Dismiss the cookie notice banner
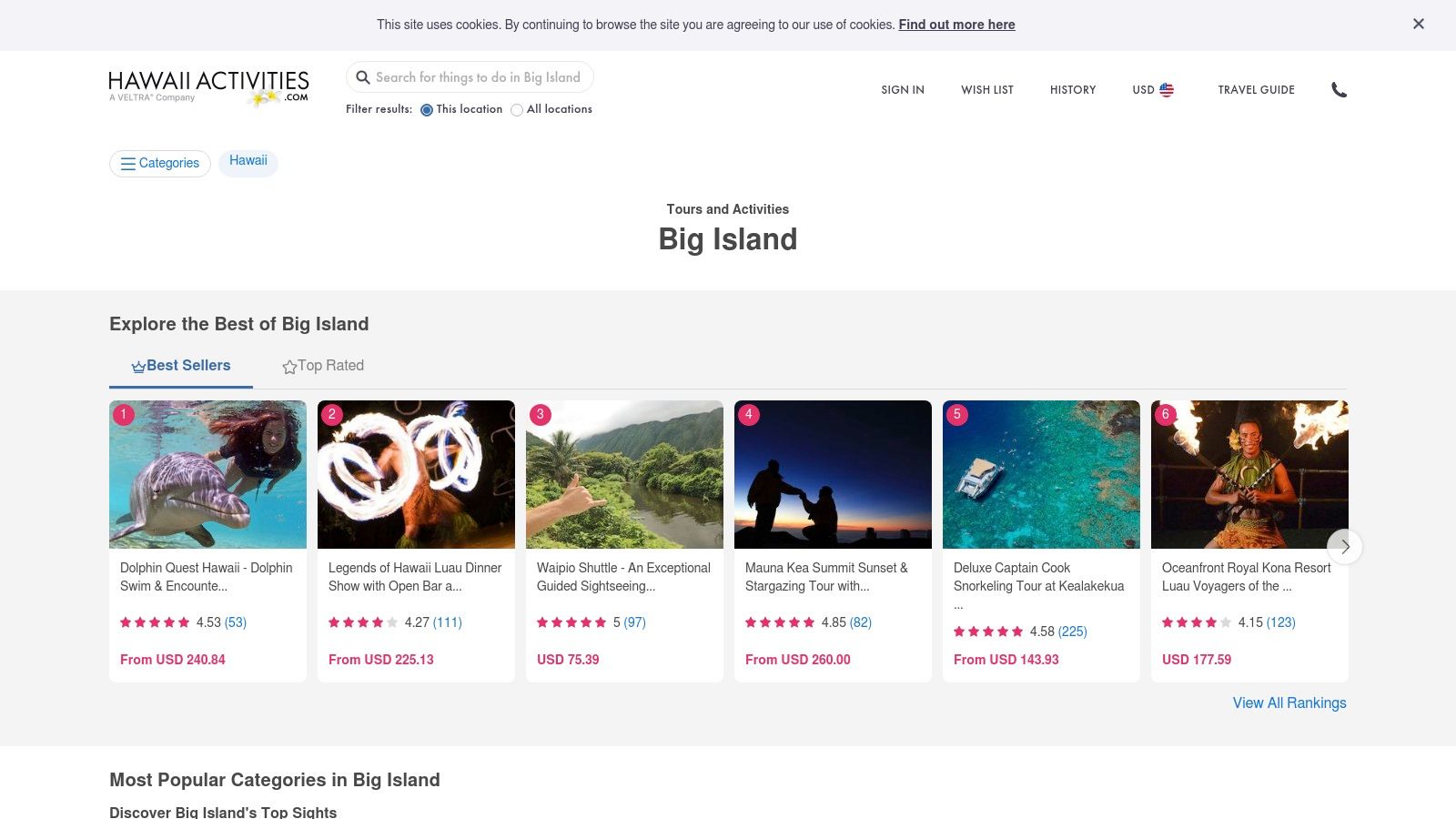1456x819 pixels. point(1418,25)
